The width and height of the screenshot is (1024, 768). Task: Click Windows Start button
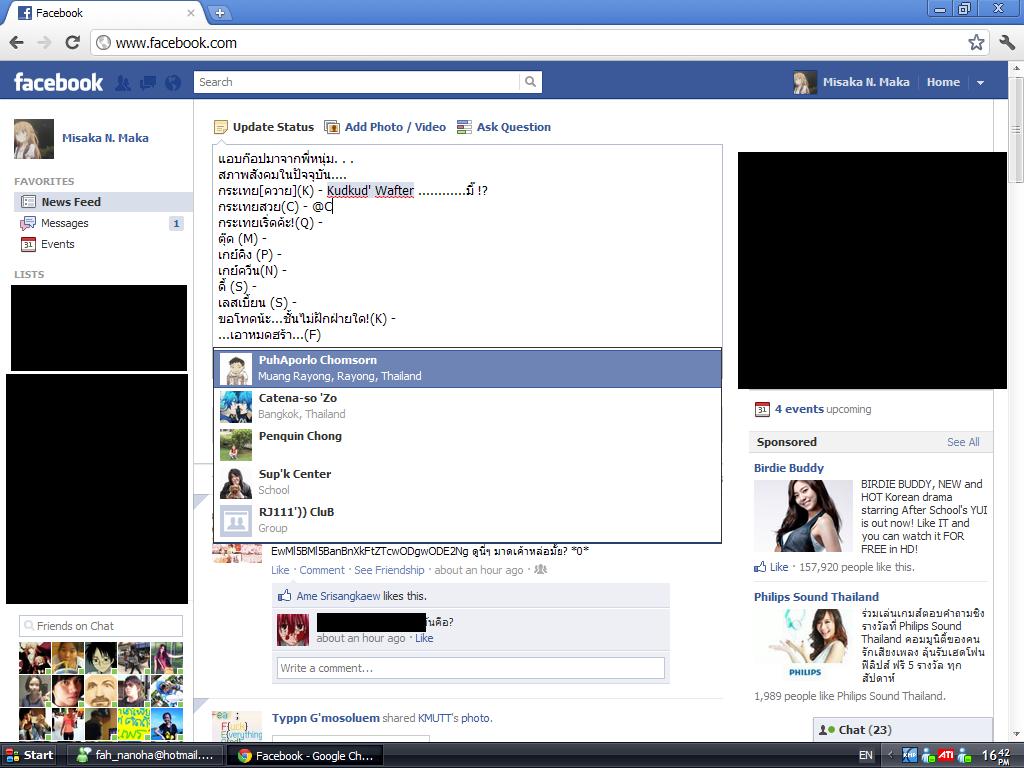(29, 755)
